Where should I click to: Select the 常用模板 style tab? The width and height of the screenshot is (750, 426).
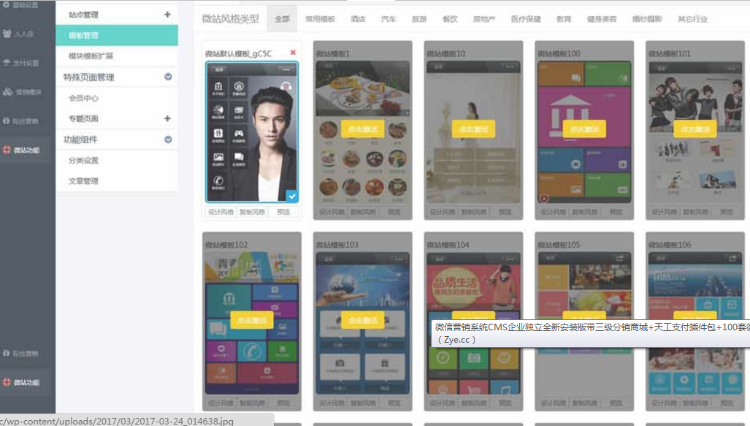(x=320, y=19)
